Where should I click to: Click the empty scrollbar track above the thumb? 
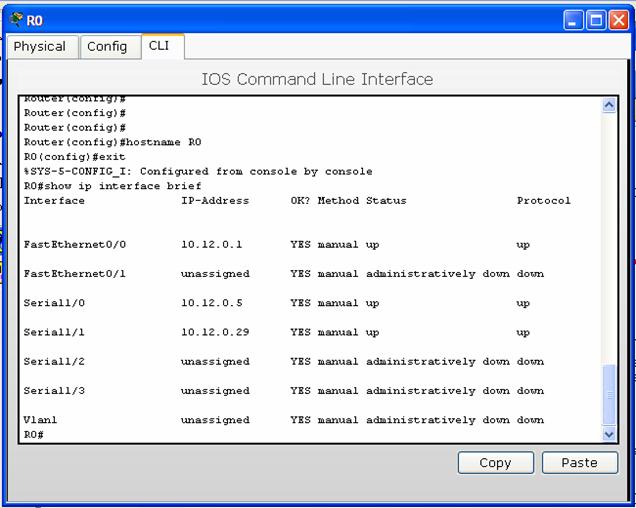point(610,240)
